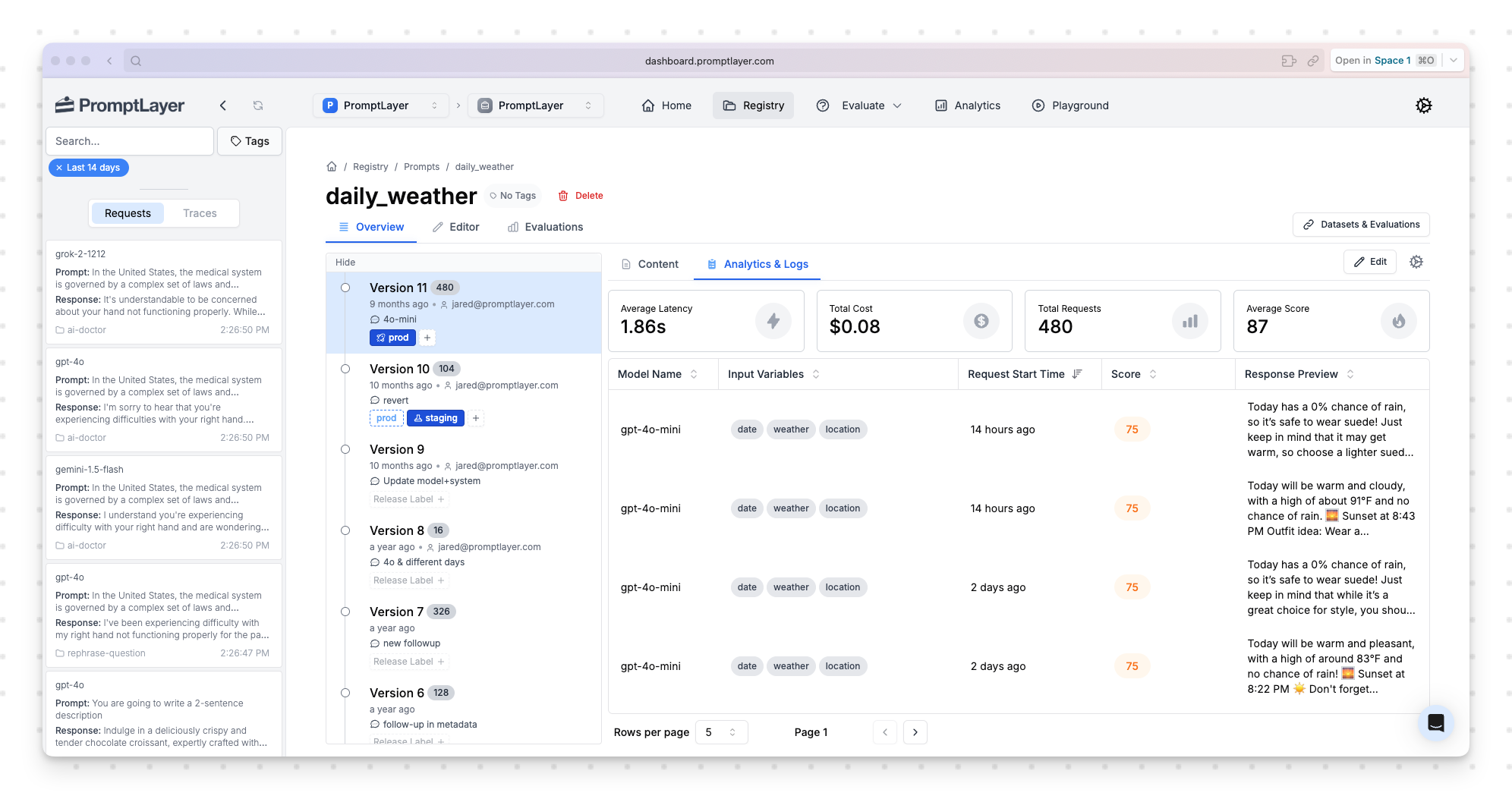Switch sidebar to Traces view
The image size is (1512, 799).
[x=200, y=213]
